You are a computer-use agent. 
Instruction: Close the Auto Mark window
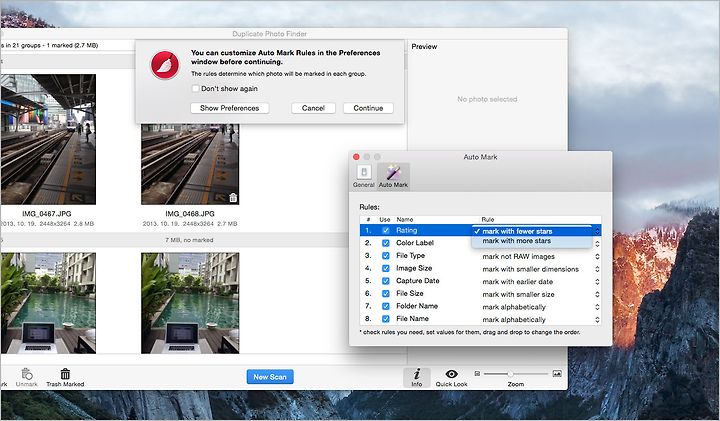356,157
